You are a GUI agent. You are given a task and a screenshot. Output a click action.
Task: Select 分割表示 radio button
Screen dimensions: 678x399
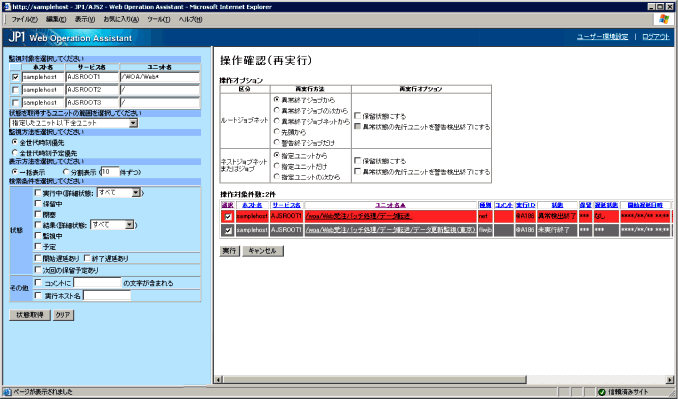click(x=66, y=172)
